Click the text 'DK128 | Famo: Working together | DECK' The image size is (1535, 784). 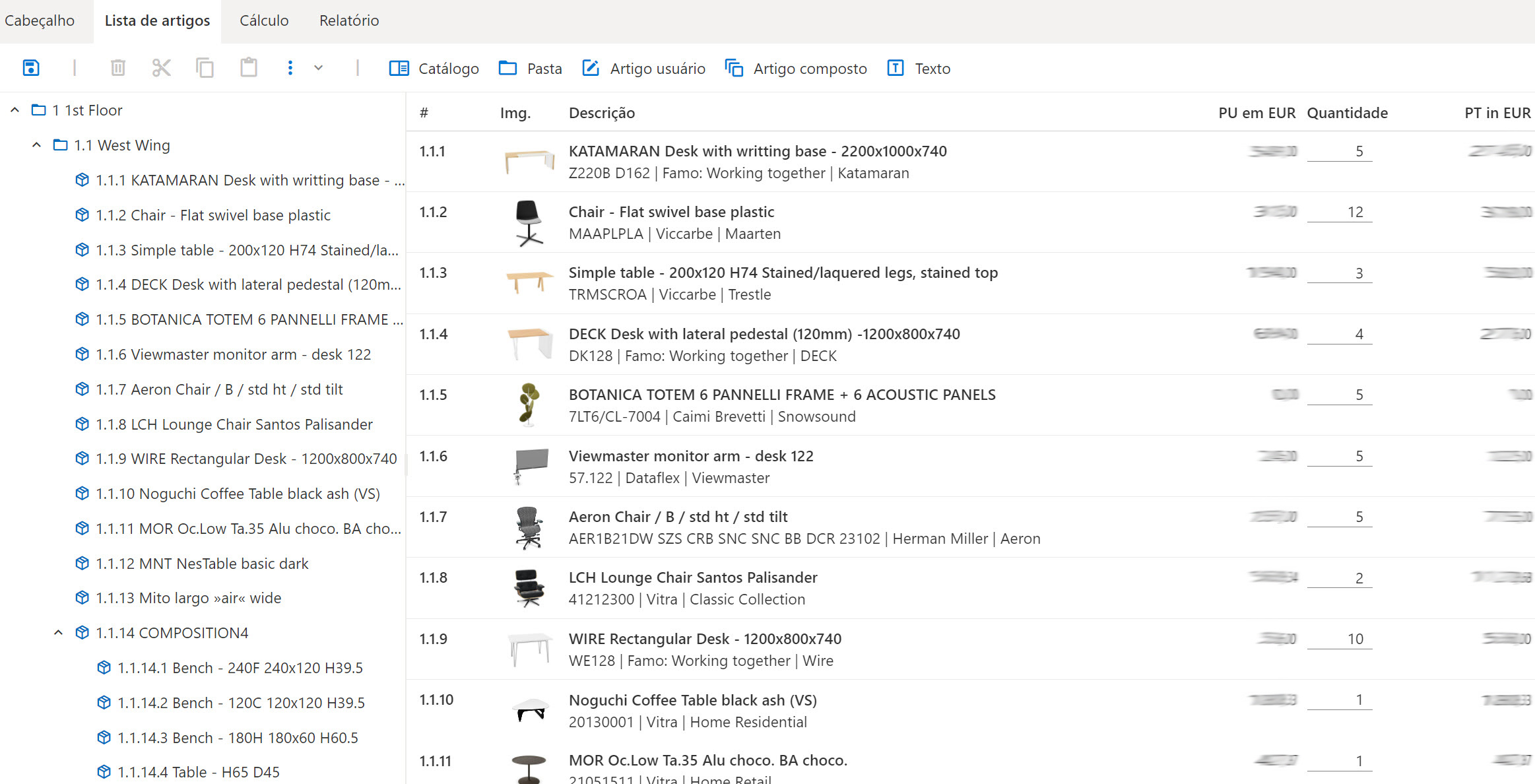pos(703,356)
